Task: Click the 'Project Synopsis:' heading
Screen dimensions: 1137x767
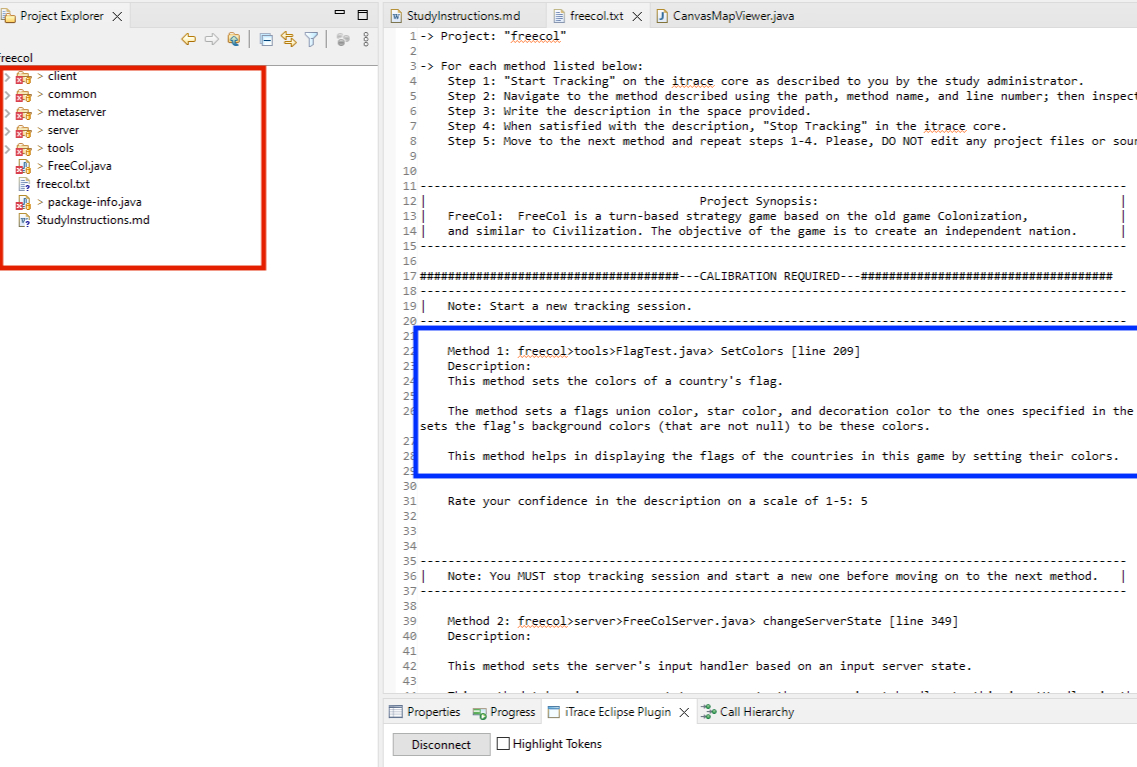Action: pos(758,201)
